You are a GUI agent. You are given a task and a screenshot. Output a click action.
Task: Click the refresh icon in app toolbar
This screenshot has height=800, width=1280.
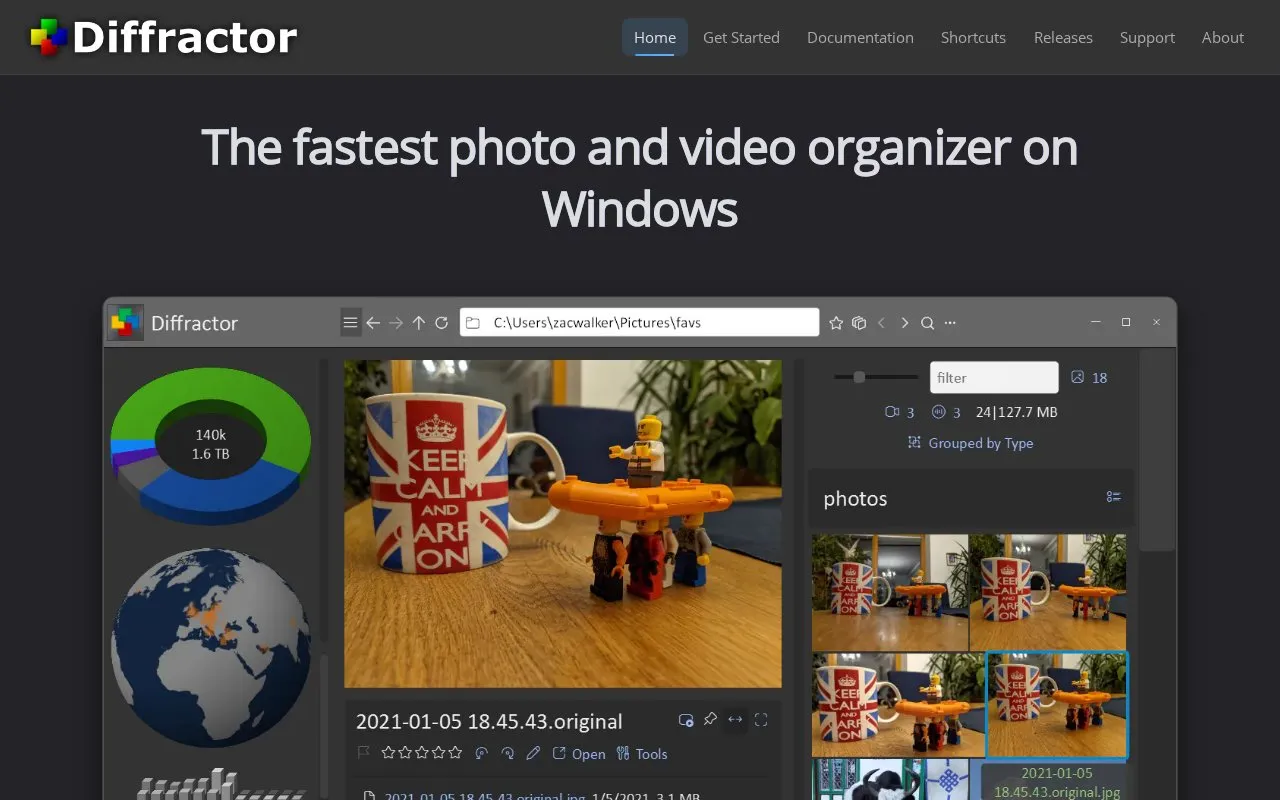click(441, 323)
